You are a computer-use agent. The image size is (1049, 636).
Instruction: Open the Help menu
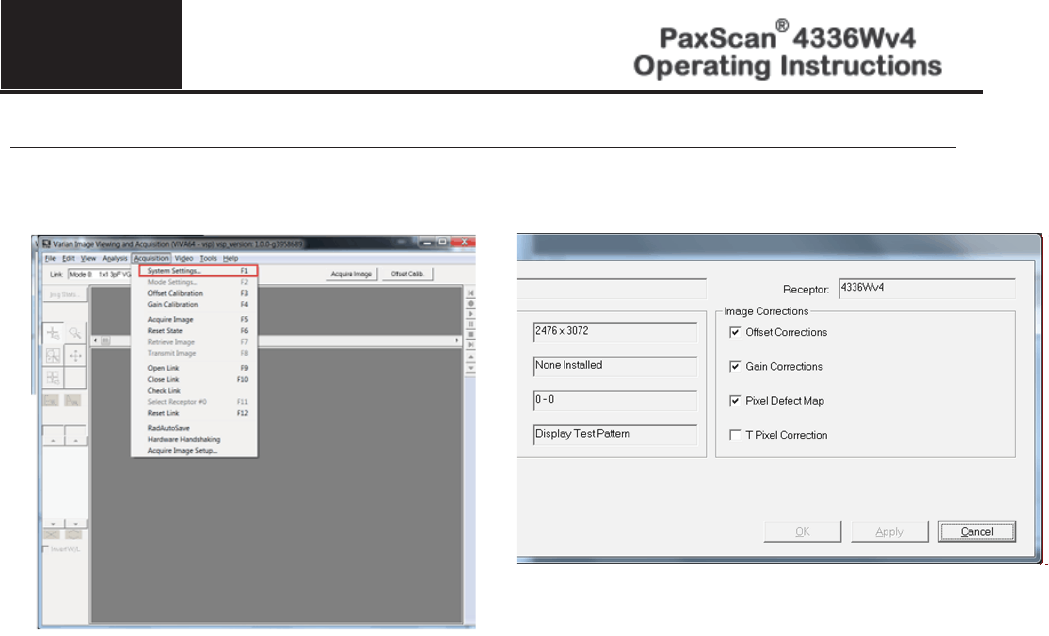click(230, 258)
